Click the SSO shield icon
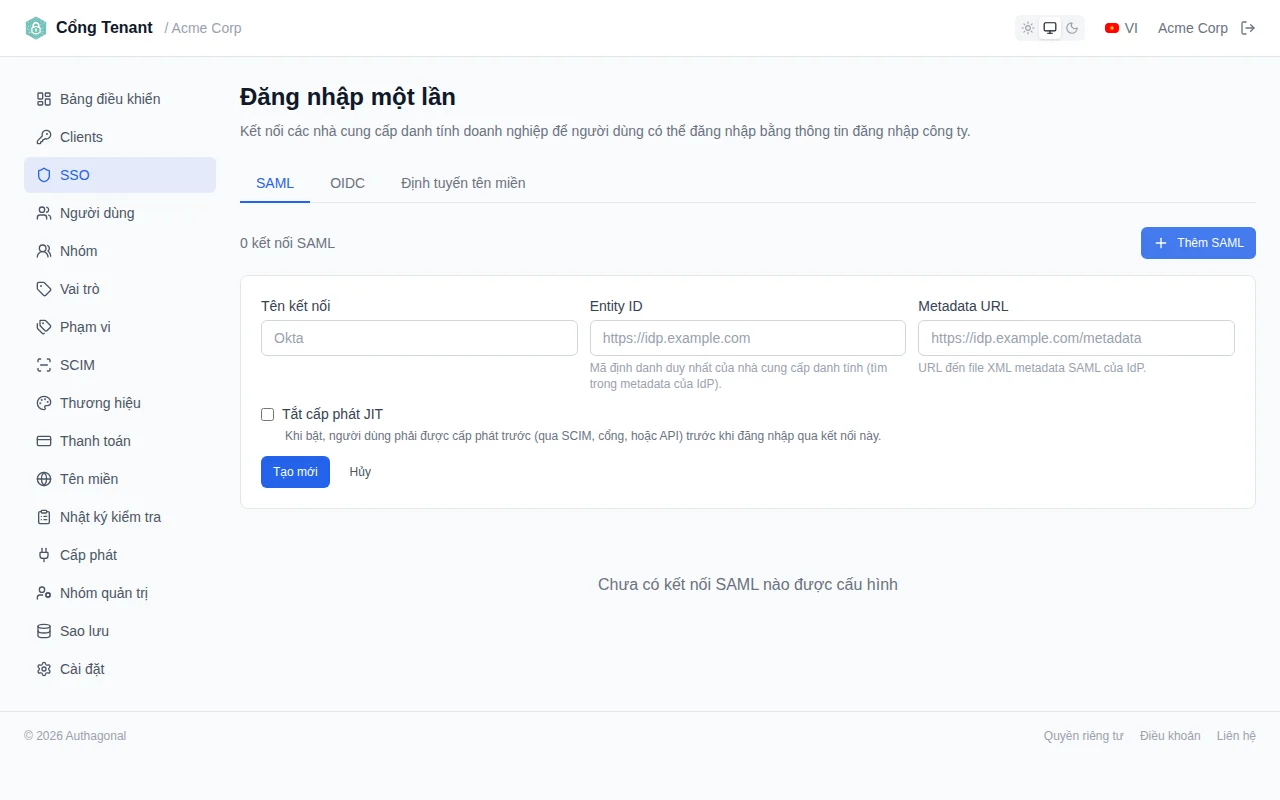Screen dimensions: 1280x800 tap(44, 175)
